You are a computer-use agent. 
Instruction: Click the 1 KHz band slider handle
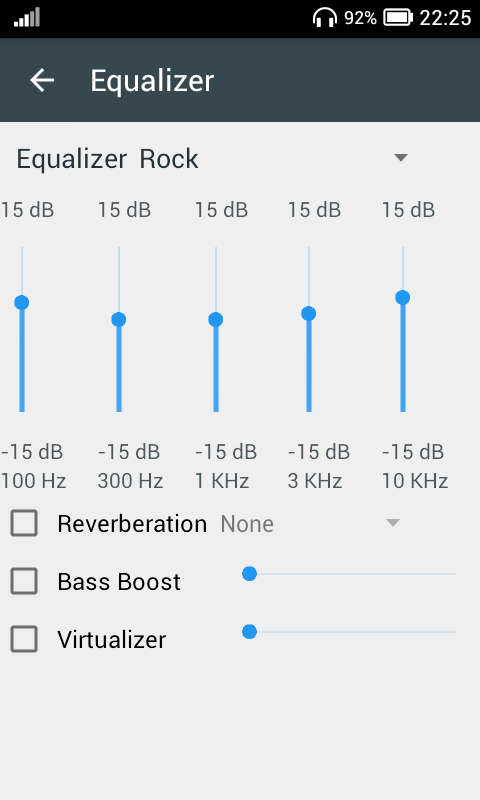[x=216, y=319]
